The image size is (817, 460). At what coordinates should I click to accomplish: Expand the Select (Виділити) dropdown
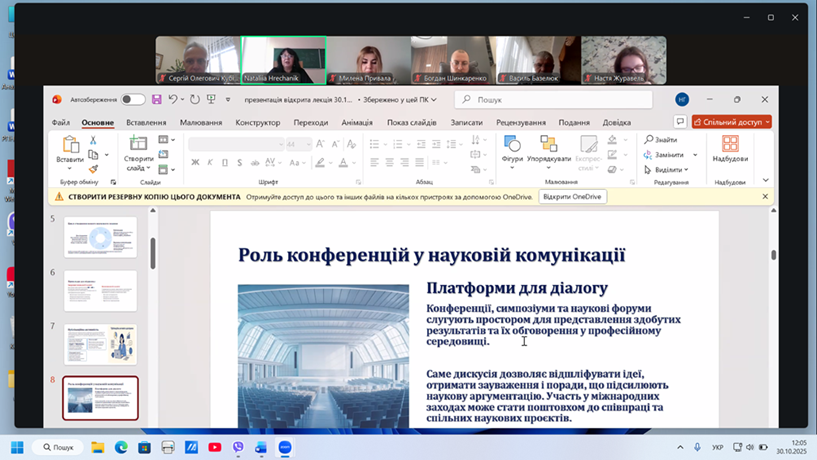[687, 170]
